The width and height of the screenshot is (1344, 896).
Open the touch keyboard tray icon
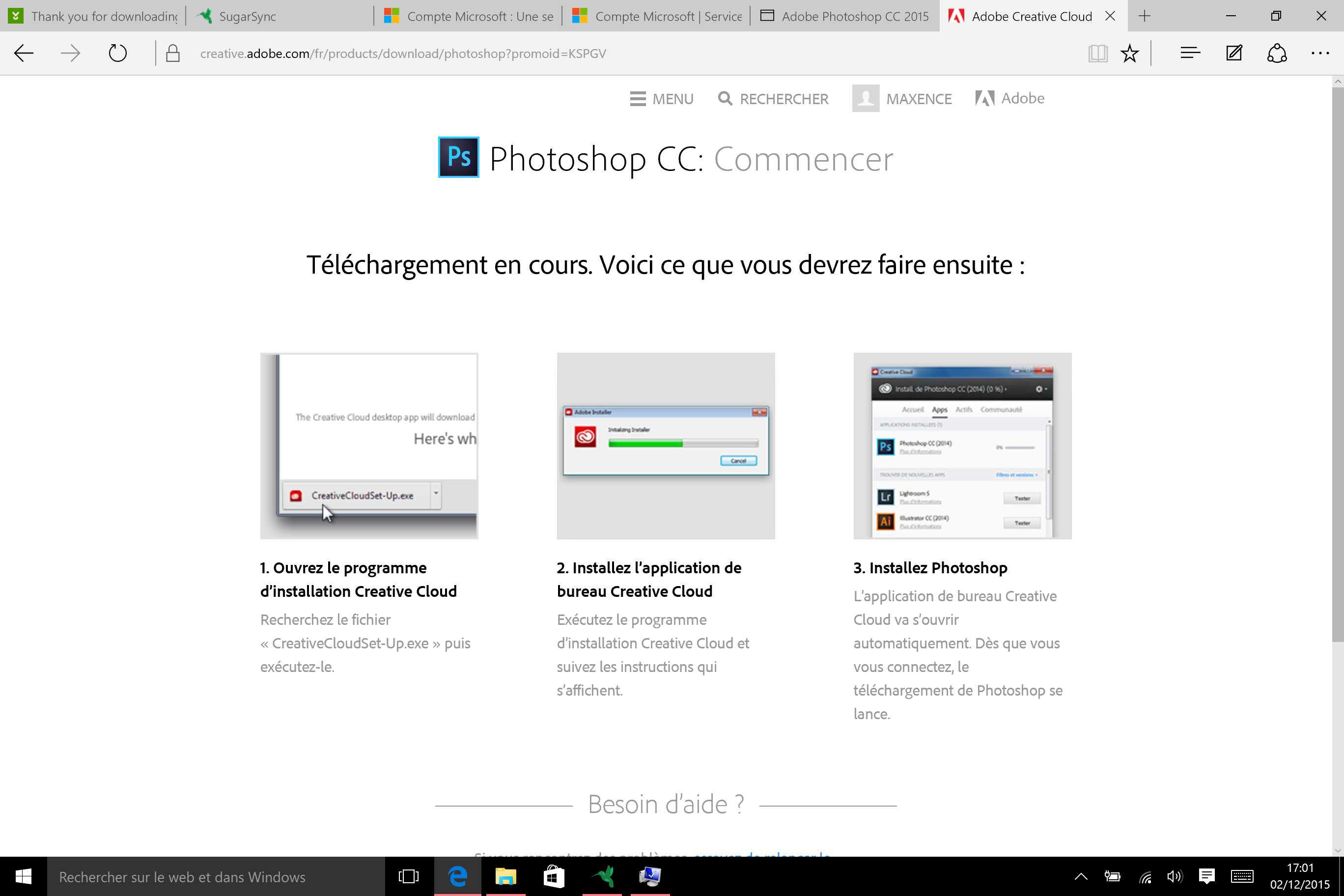[1242, 876]
